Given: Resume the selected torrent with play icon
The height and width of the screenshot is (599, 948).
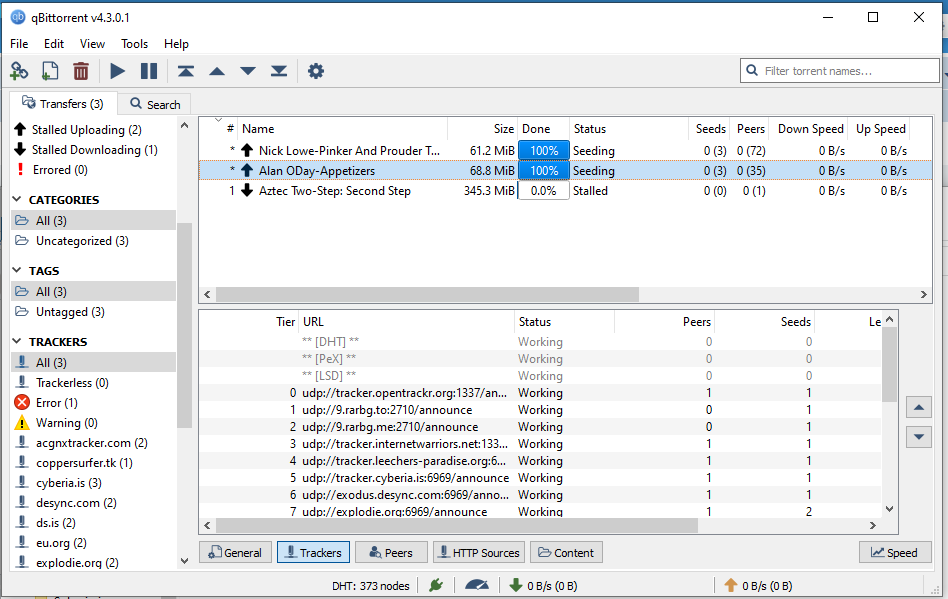Looking at the screenshot, I should tap(117, 71).
